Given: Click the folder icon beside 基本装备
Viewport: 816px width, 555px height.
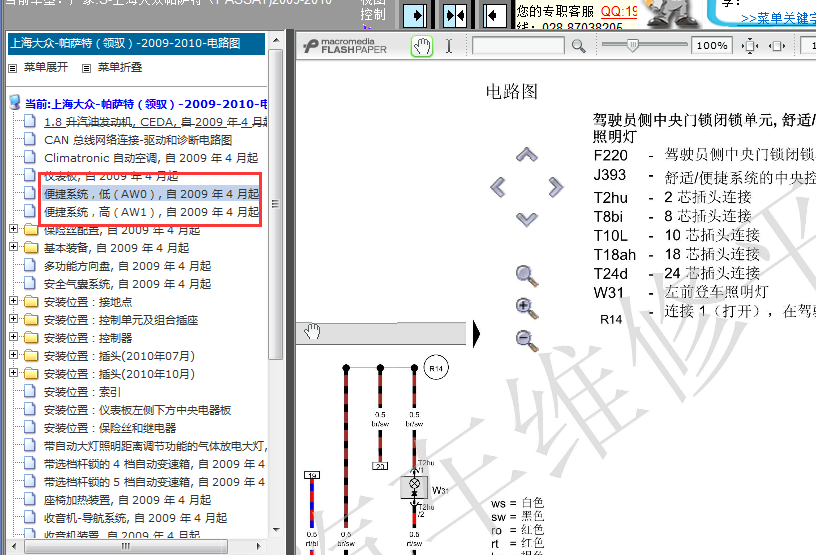Looking at the screenshot, I should coord(31,247).
